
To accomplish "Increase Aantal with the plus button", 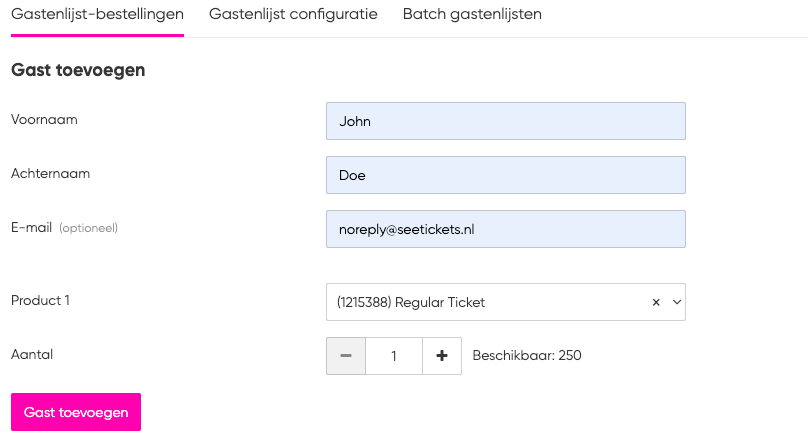I will coord(442,356).
